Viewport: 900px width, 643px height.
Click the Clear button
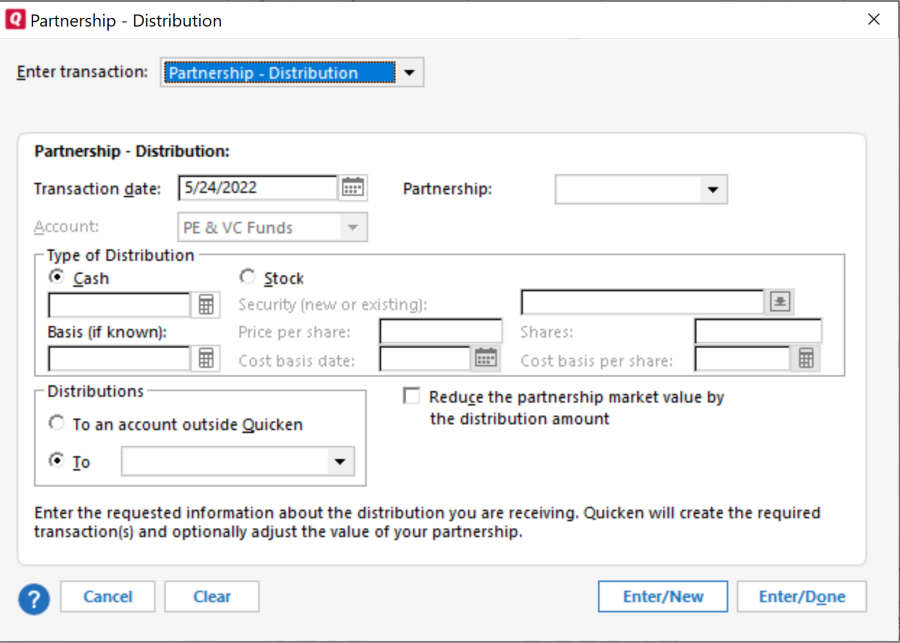[x=212, y=597]
